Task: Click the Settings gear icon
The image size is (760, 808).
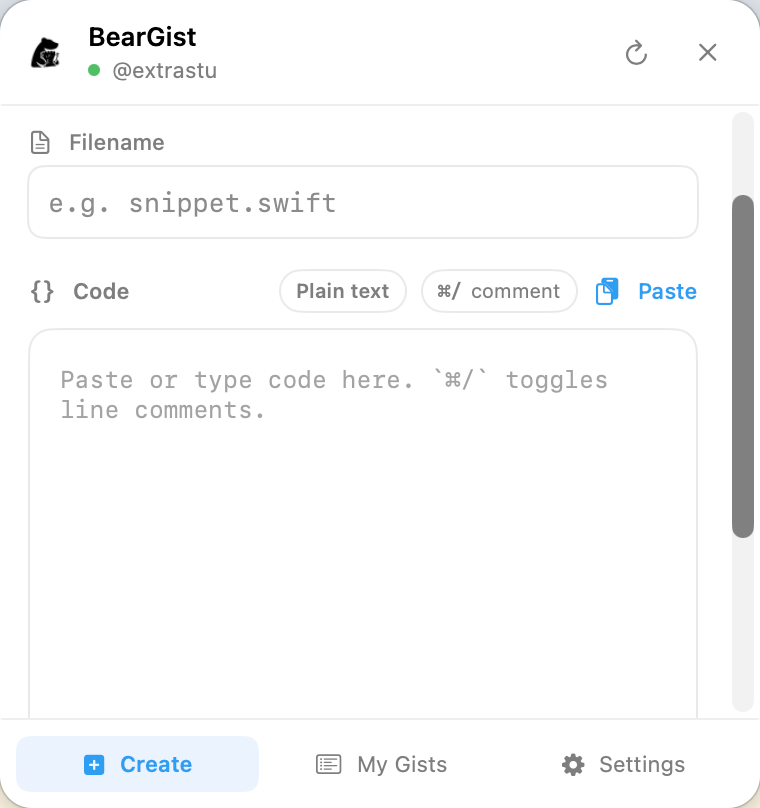Action: point(573,765)
